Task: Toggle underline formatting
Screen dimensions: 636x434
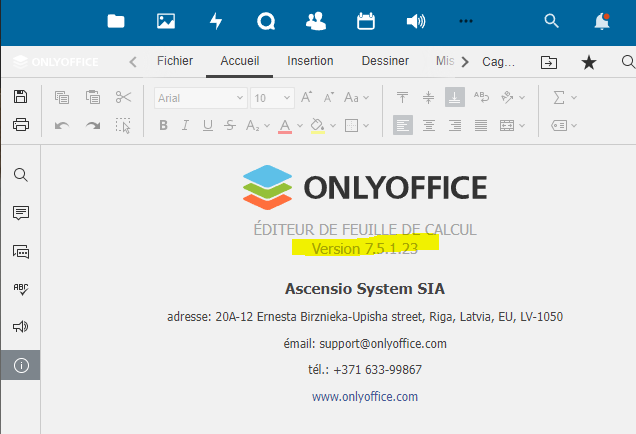Action: (208, 126)
